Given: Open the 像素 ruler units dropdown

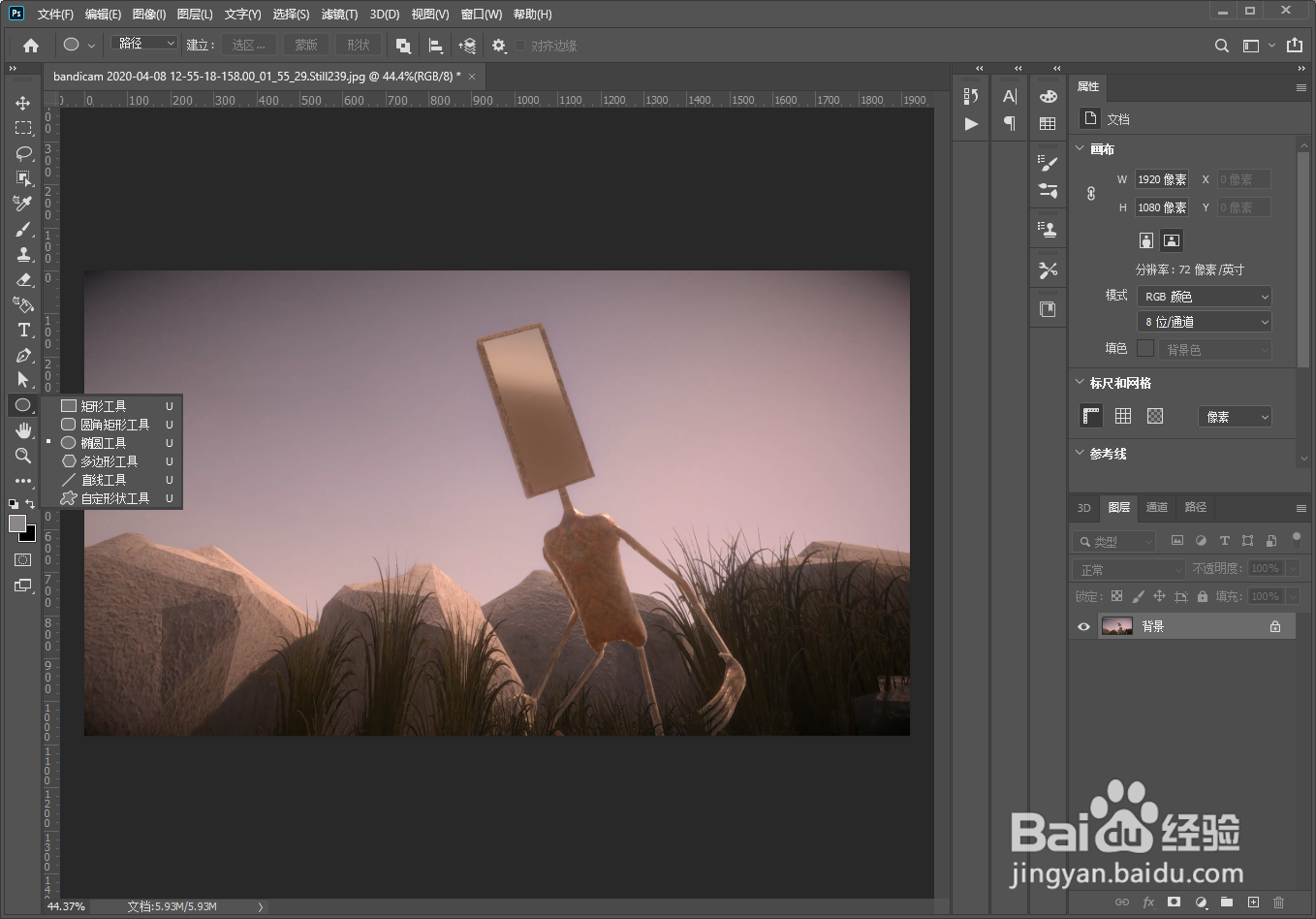Looking at the screenshot, I should (1235, 417).
